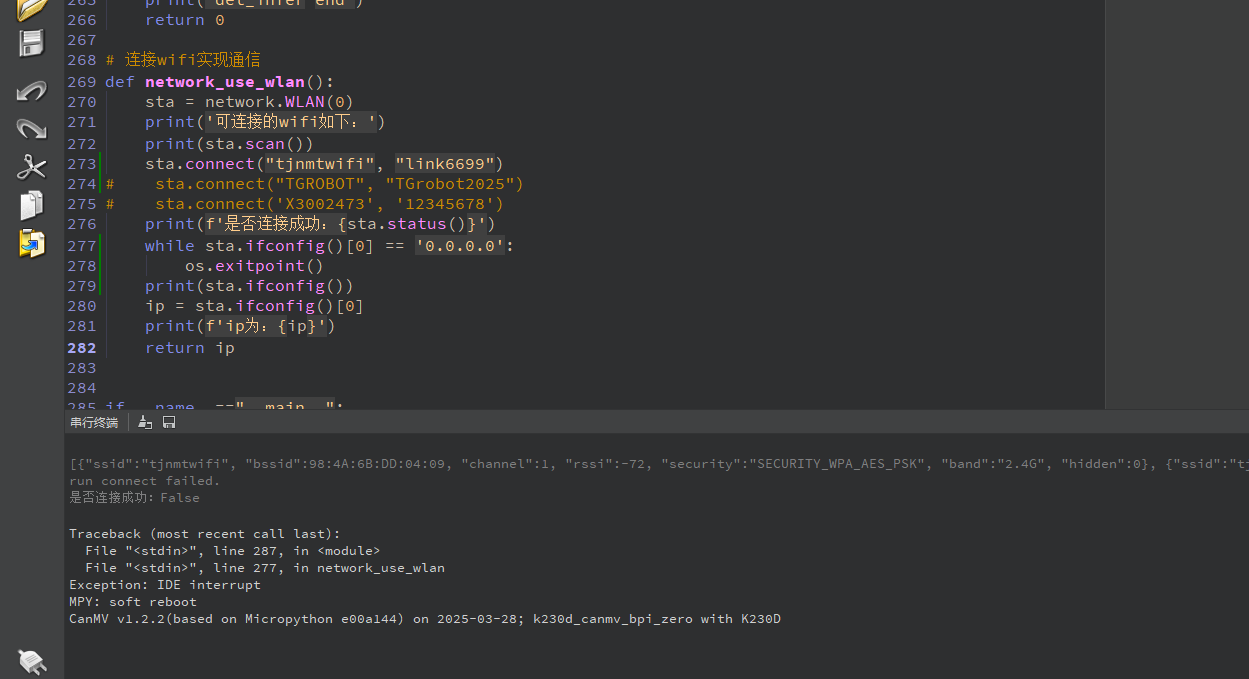Click the 'return ip' statement
Viewport: 1249px width, 679px height.
[189, 348]
